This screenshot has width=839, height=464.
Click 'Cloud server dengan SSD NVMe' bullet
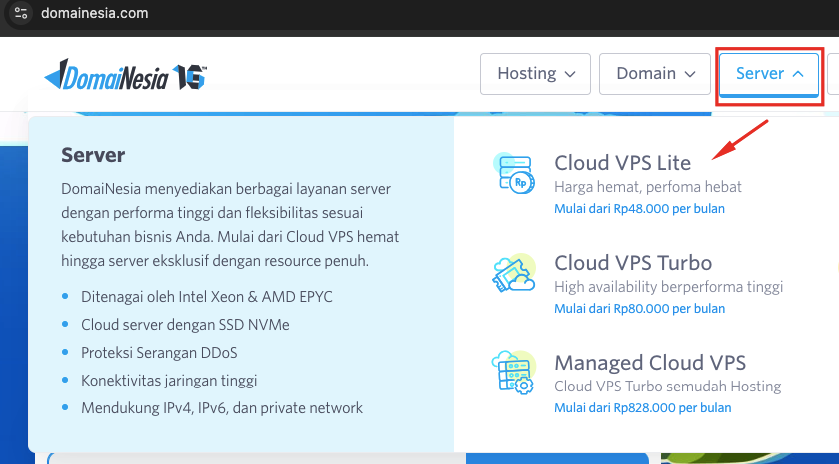(185, 325)
